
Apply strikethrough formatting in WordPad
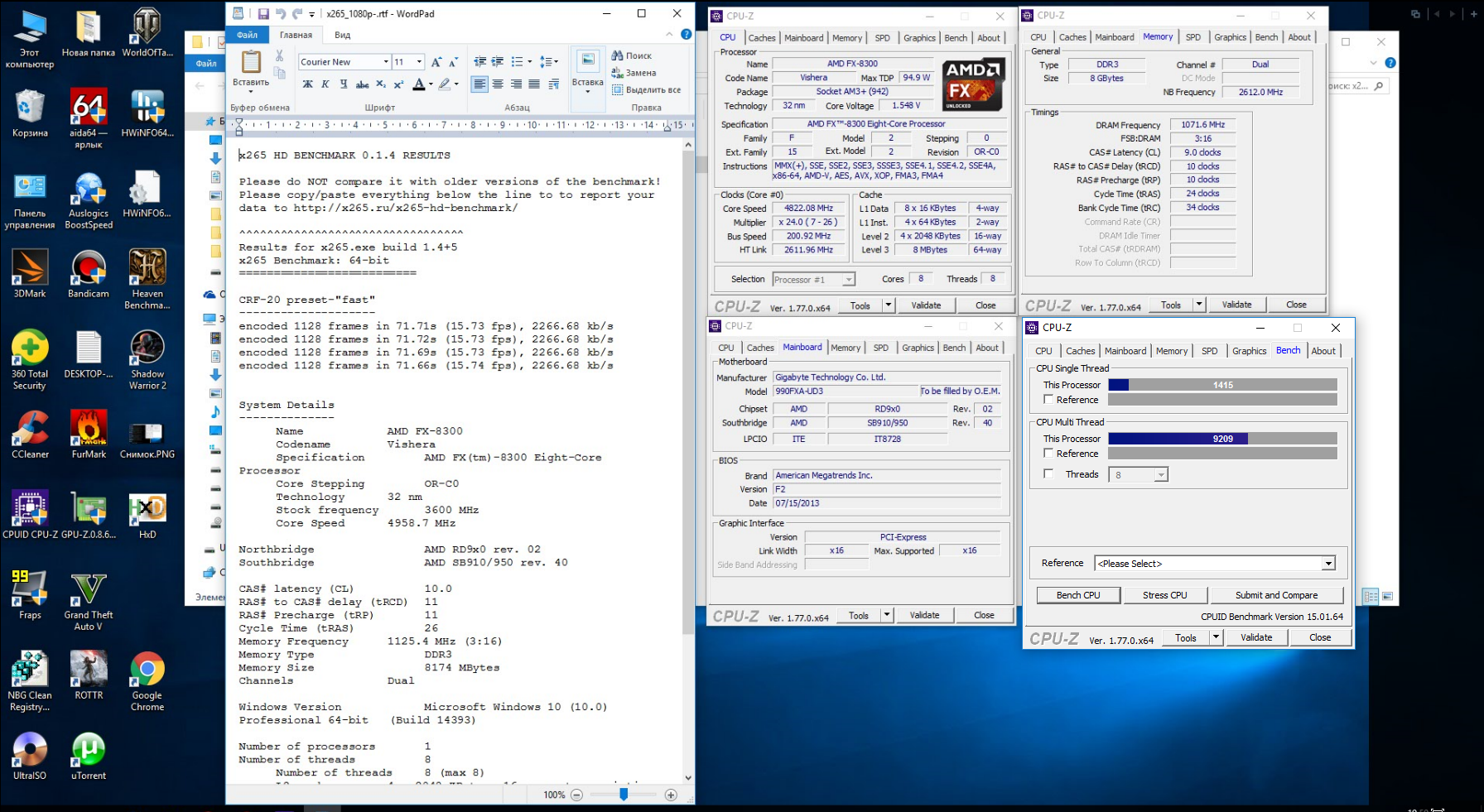tap(362, 84)
